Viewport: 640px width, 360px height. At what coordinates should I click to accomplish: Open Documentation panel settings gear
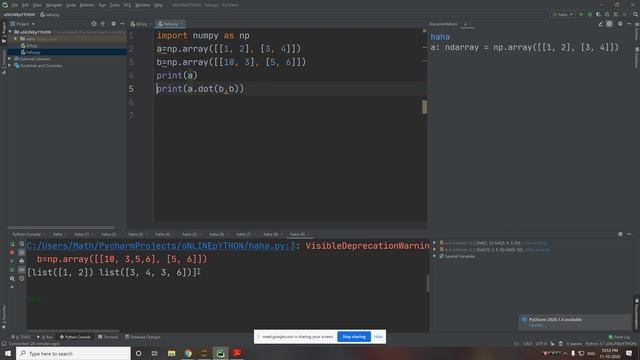tap(620, 24)
